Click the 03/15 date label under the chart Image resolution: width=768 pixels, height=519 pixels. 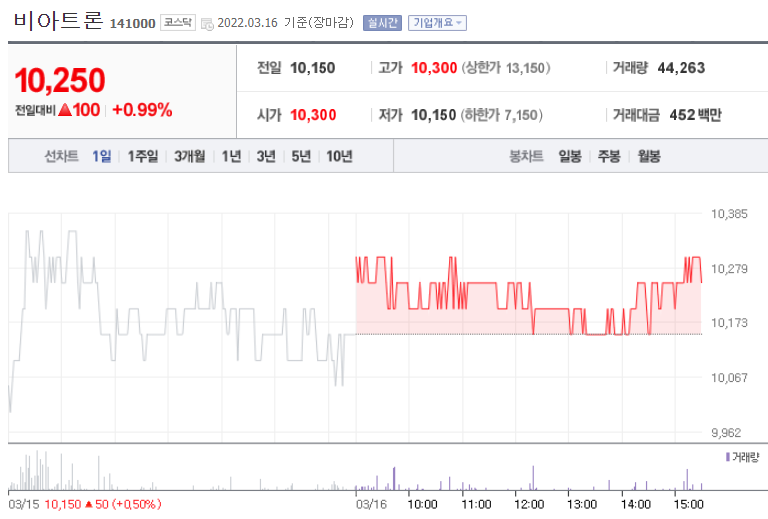tap(24, 504)
